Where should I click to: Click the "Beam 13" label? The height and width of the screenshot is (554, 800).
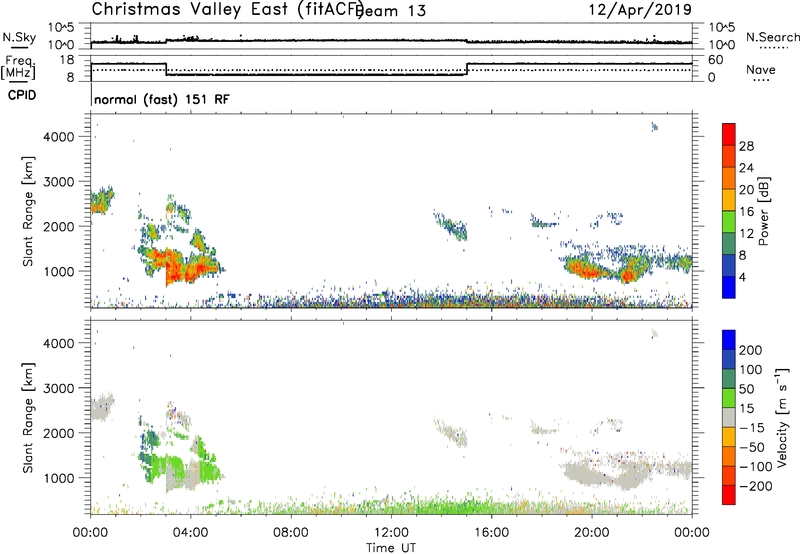392,11
